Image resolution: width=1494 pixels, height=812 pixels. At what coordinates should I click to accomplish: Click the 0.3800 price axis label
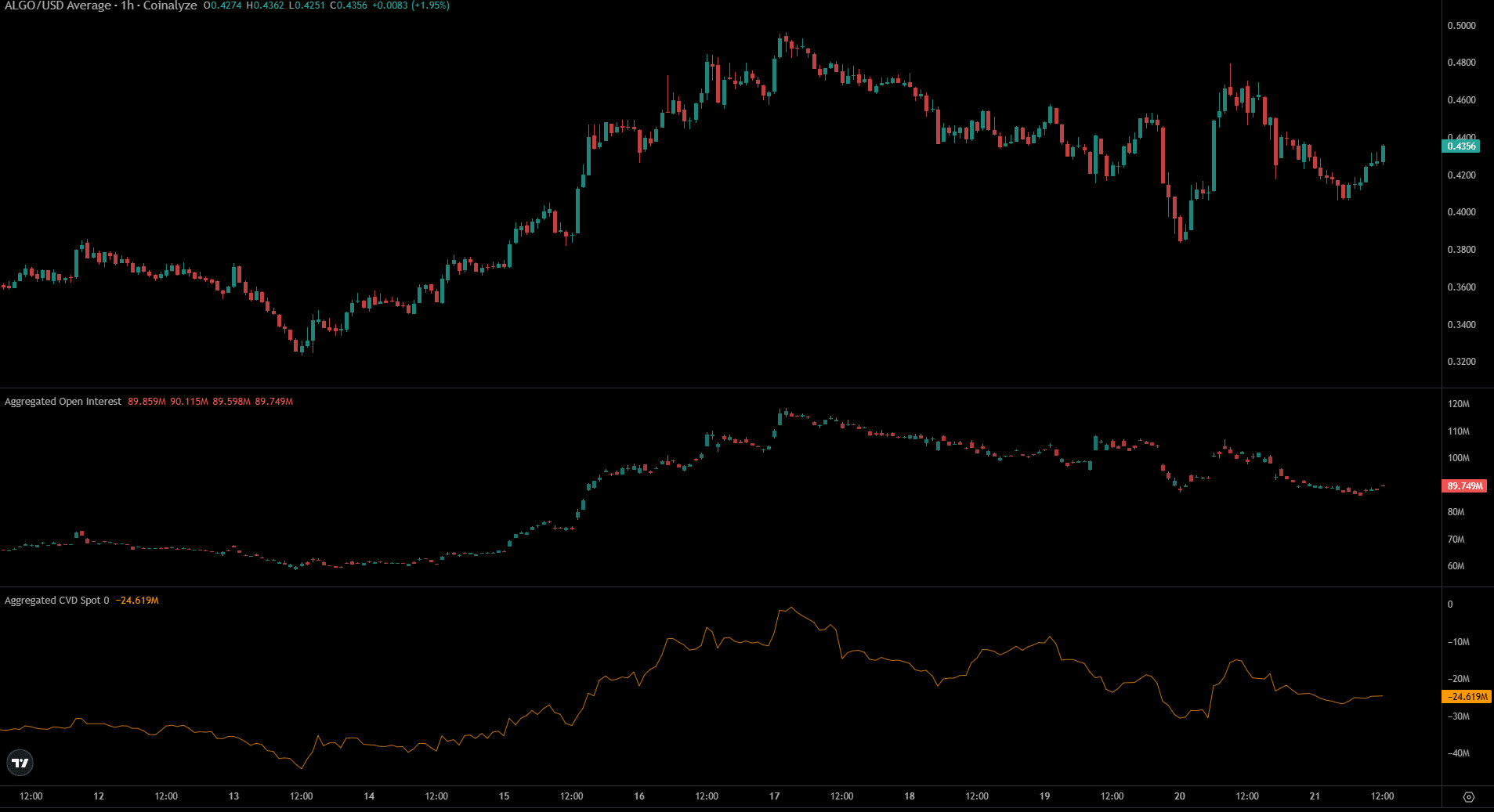1461,250
